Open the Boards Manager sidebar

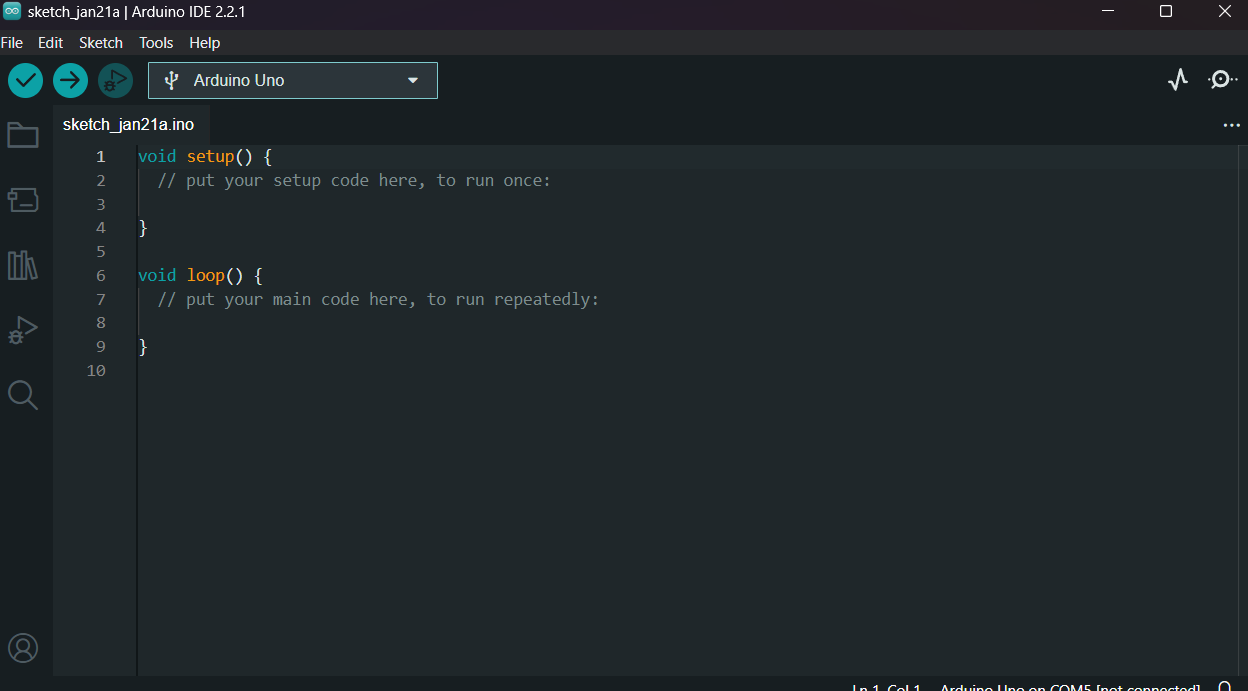[x=23, y=200]
